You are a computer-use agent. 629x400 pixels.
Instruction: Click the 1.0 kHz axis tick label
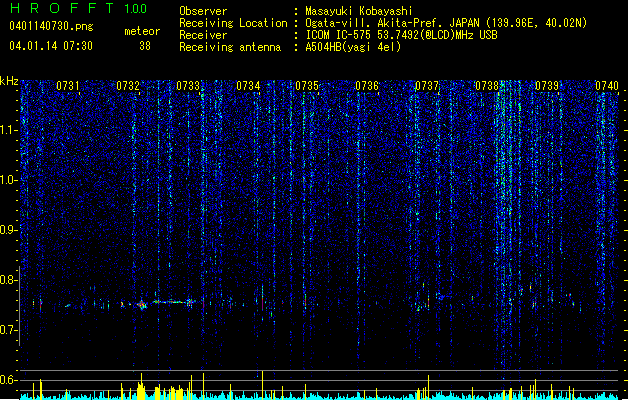[x=8, y=180]
